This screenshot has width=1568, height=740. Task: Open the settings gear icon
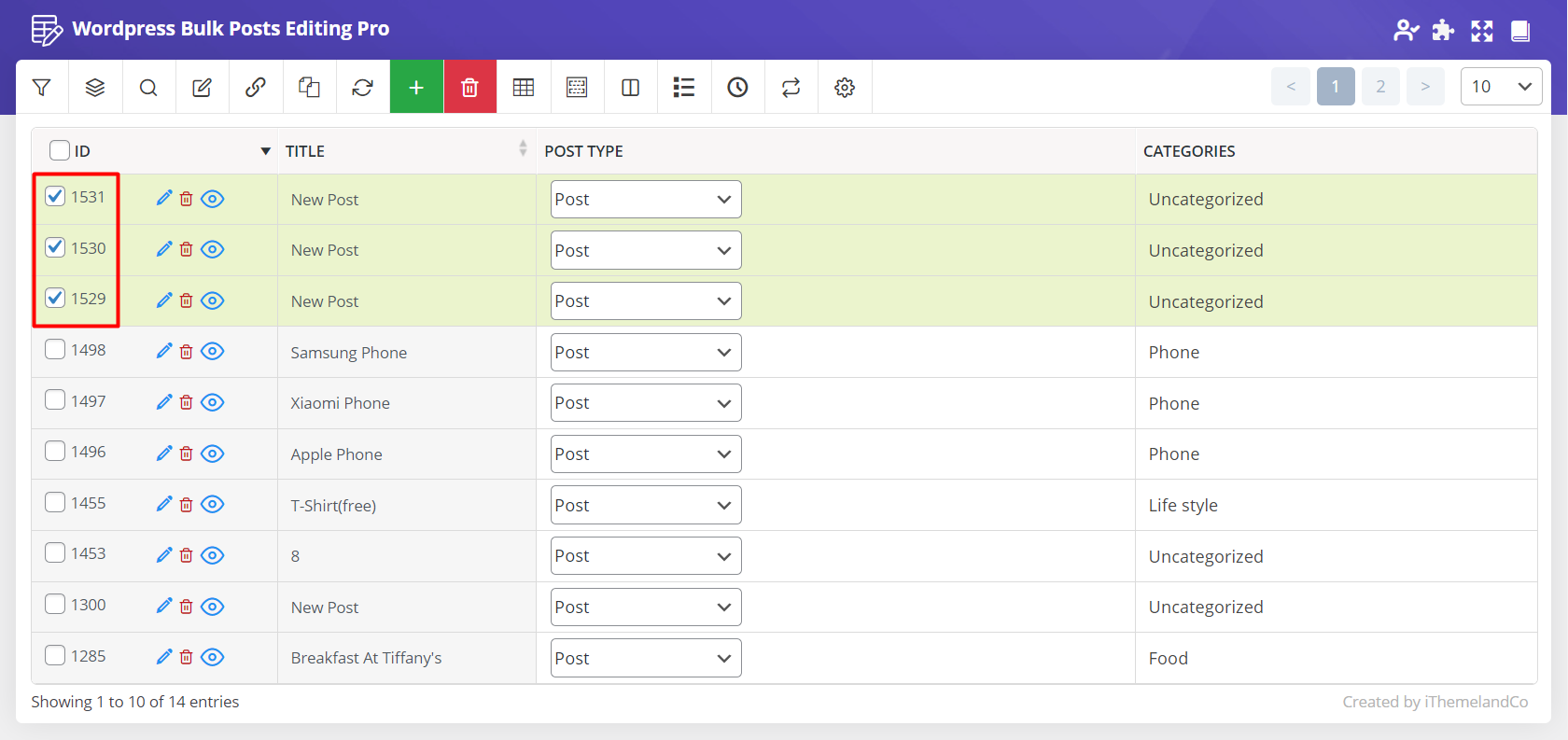[845, 88]
